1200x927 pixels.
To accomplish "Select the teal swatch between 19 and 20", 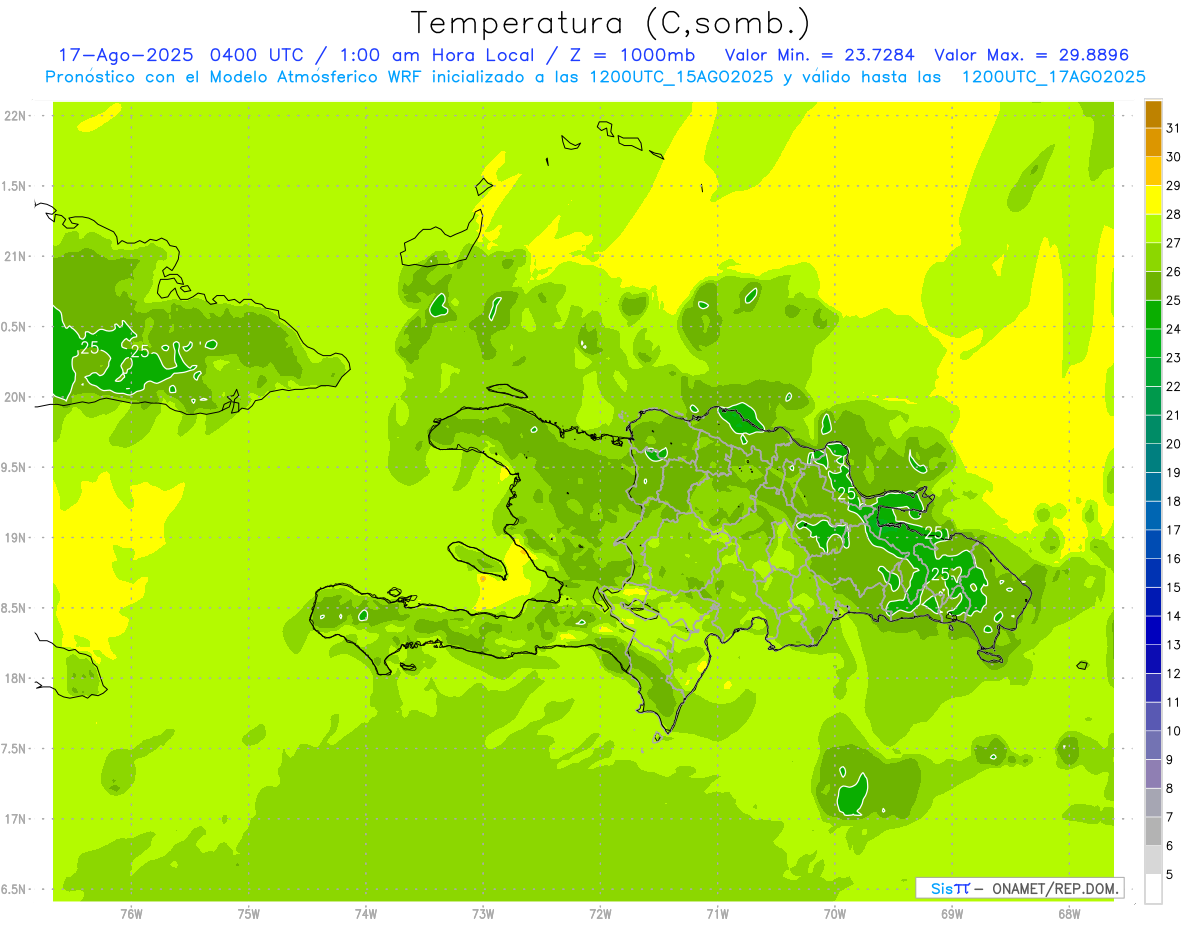I will (1153, 459).
